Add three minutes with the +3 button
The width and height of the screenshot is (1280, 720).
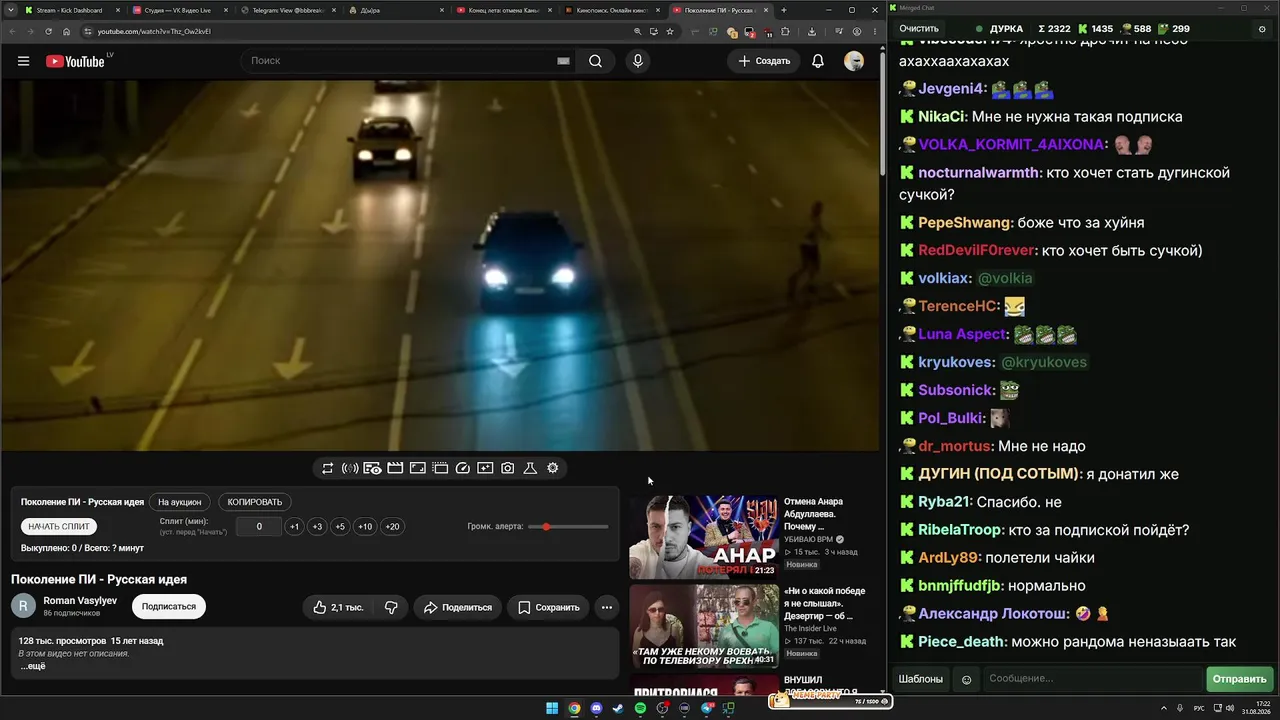[x=317, y=527]
